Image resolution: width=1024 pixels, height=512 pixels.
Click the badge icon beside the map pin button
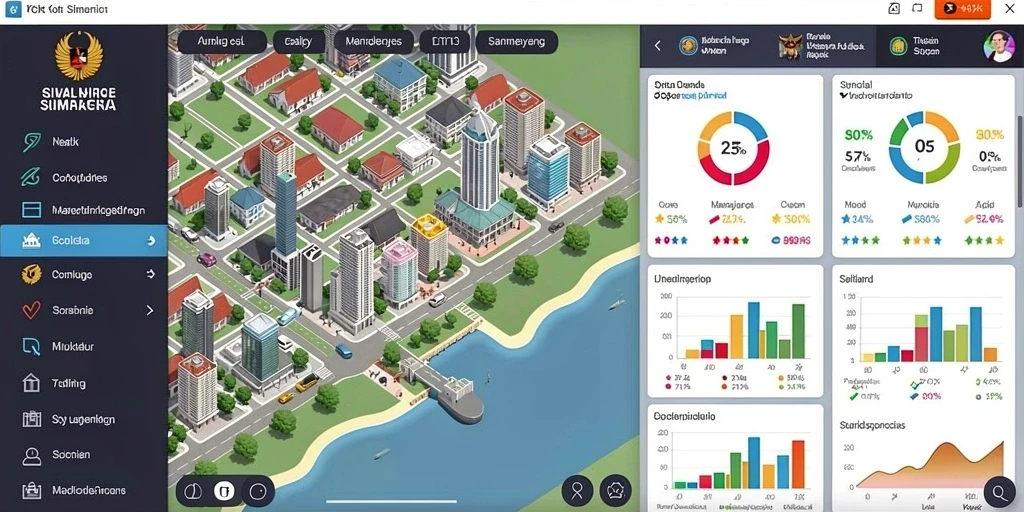615,490
